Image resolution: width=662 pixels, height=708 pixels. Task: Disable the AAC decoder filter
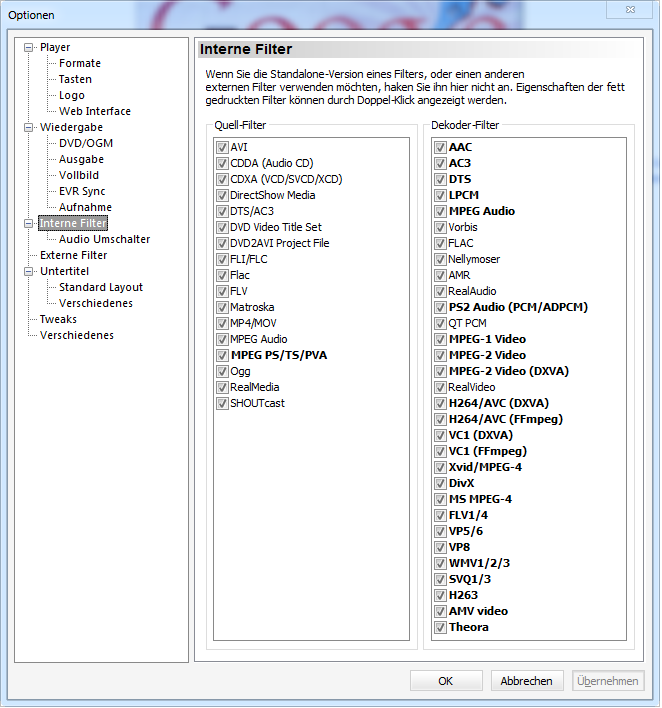pos(440,148)
